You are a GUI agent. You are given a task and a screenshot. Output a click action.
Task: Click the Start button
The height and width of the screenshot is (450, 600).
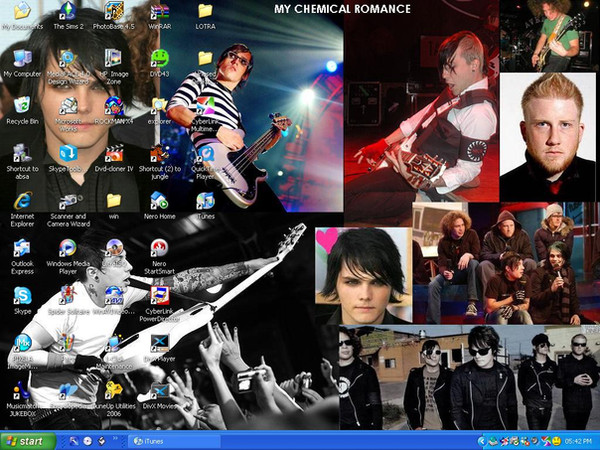pyautogui.click(x=28, y=440)
